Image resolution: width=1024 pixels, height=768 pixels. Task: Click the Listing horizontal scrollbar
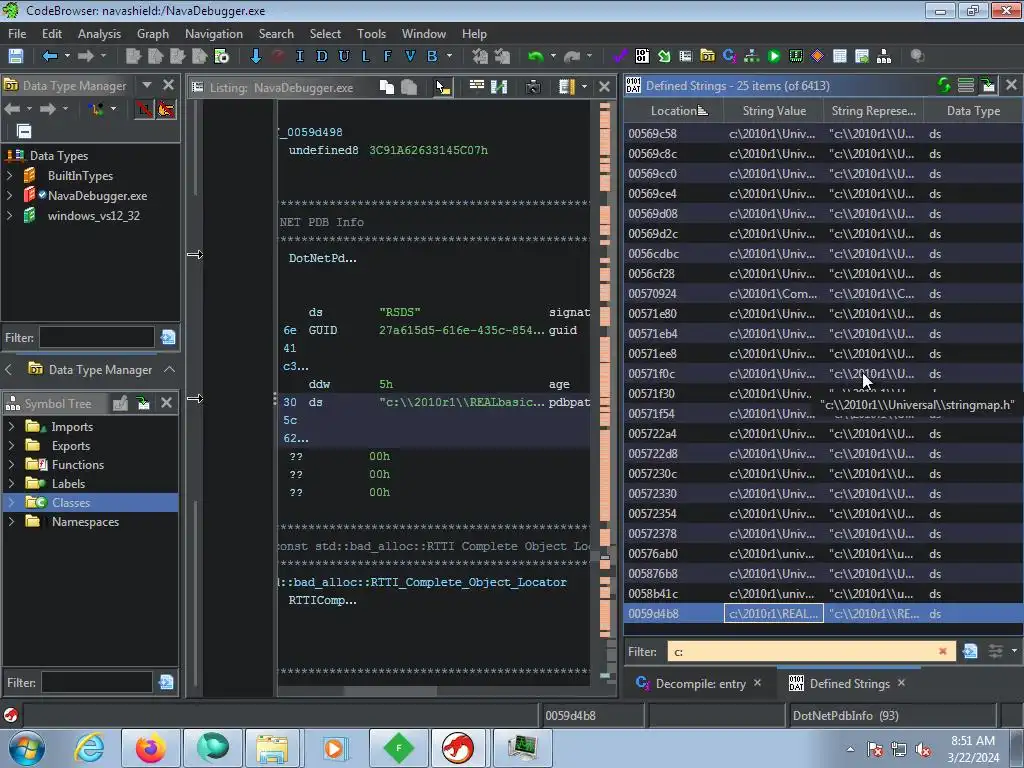[x=390, y=691]
